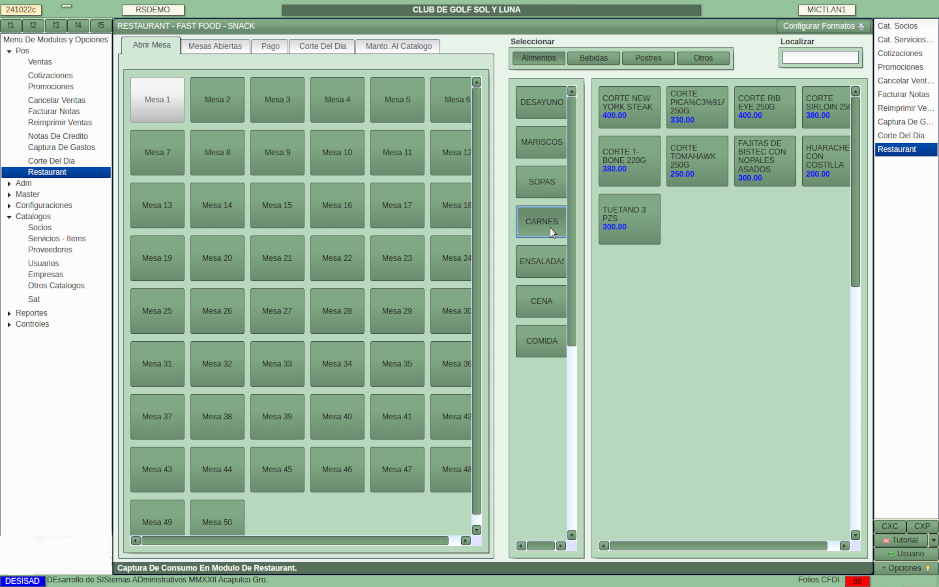Select the Bebidas category filter

pos(593,58)
